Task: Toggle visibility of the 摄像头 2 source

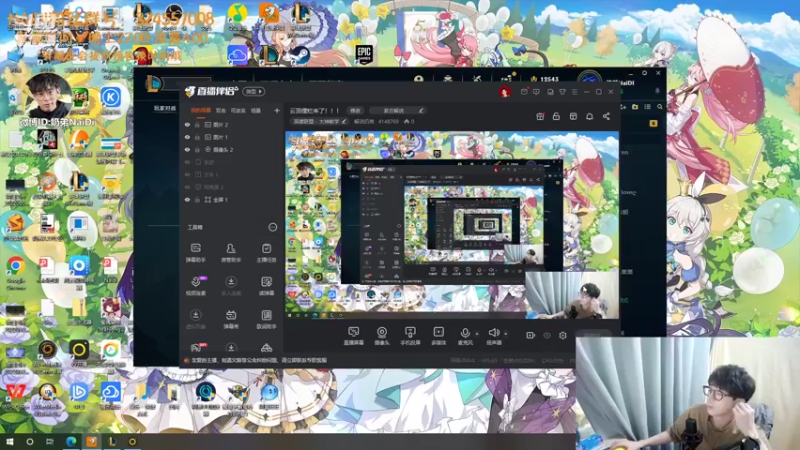Action: click(187, 149)
